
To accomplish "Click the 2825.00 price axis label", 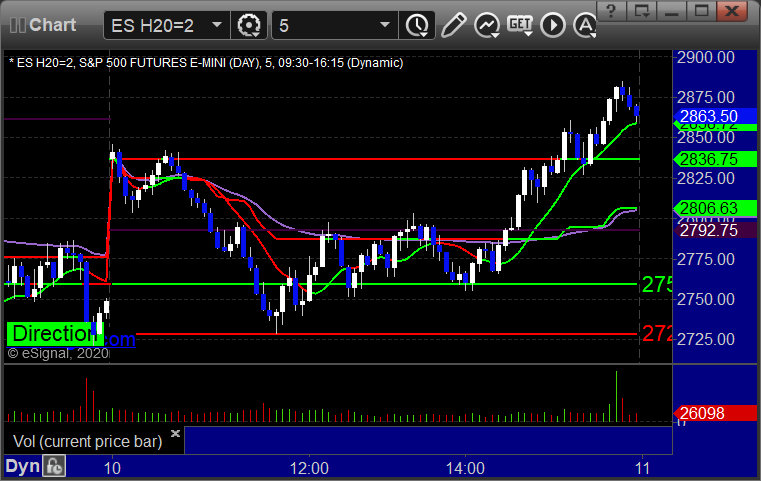I will [x=706, y=179].
